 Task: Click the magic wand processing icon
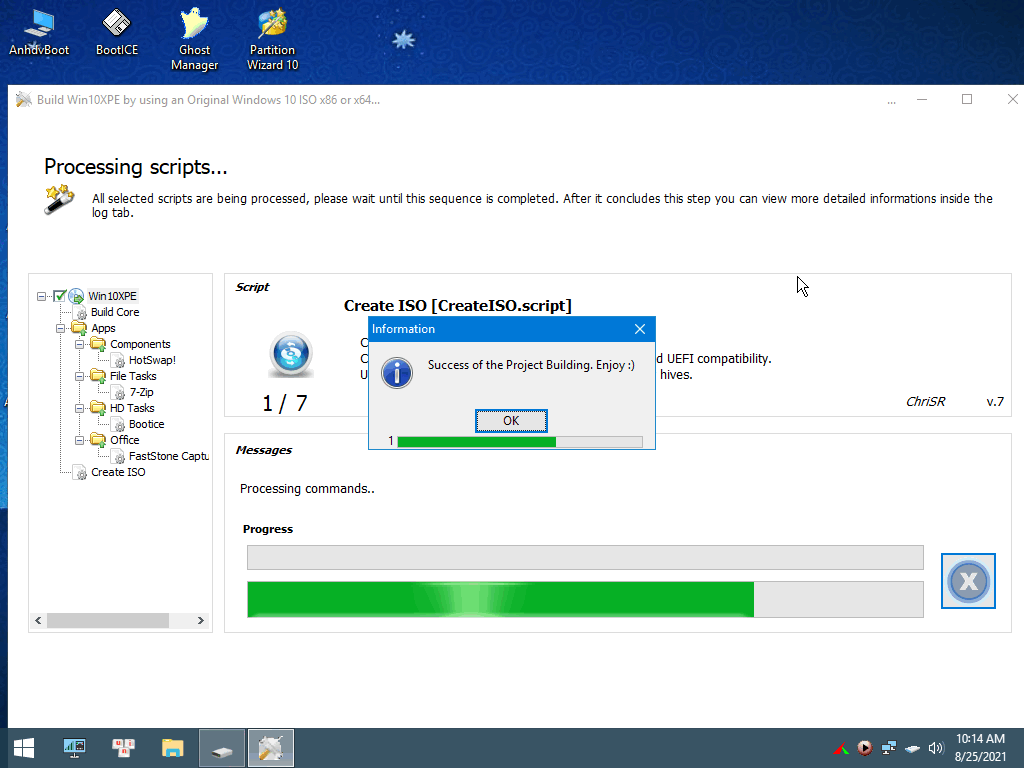tap(59, 199)
